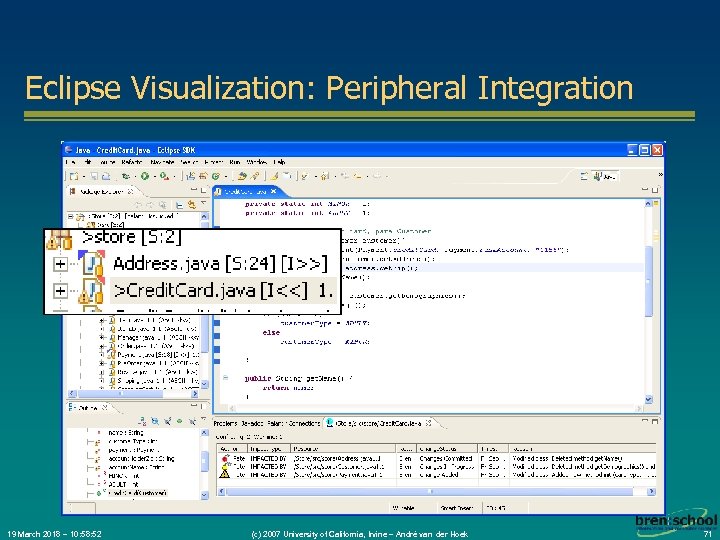This screenshot has width=720, height=540.
Task: Toggle Sort in Outline toolbar
Action: [142, 421]
